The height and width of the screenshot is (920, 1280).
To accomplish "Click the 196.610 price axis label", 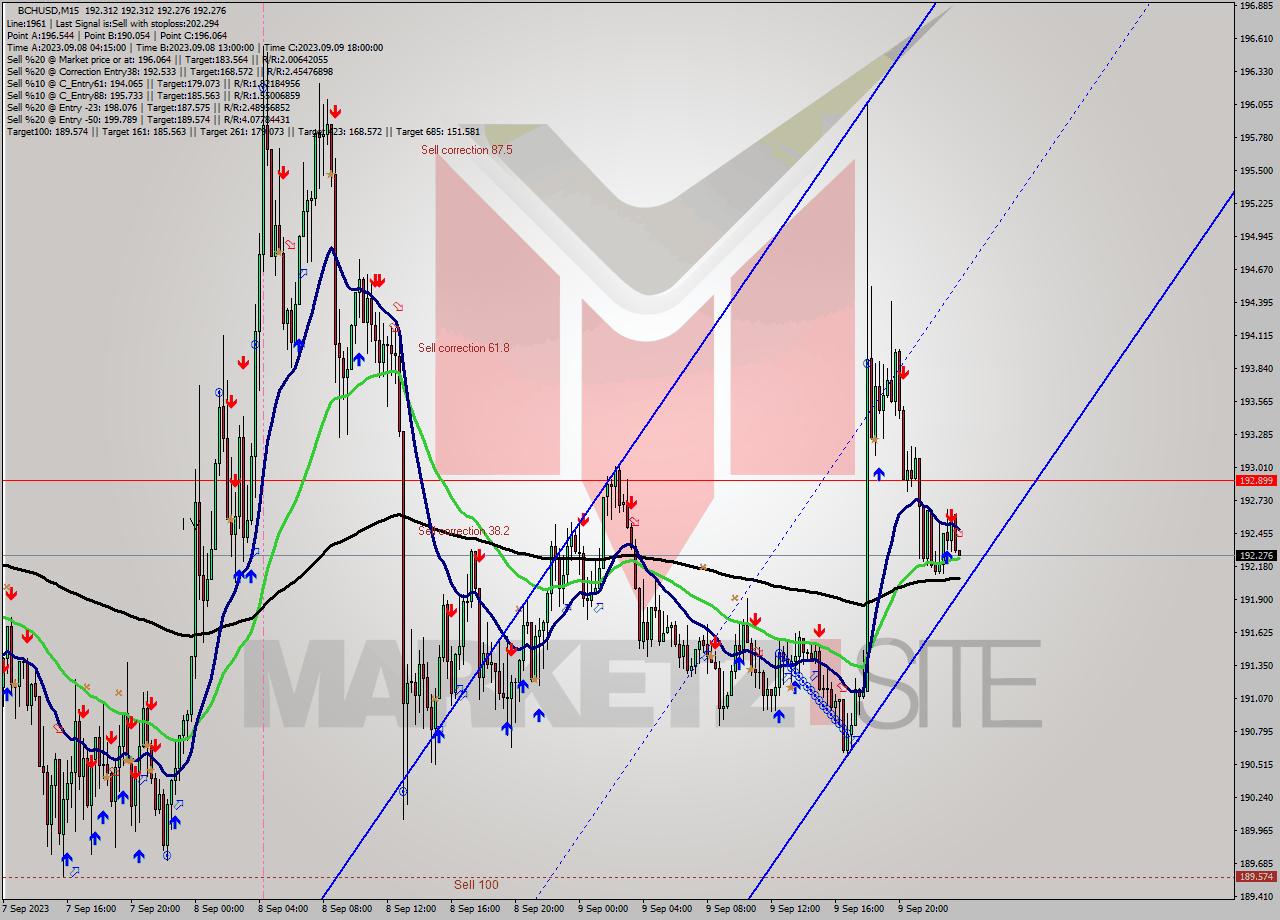I will pos(1255,39).
